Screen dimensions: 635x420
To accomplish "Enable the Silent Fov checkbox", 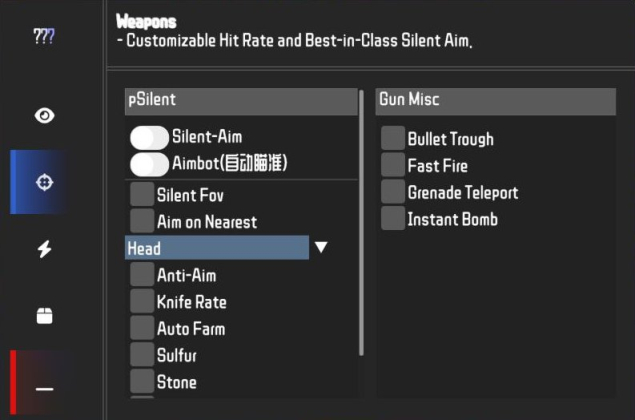I will tap(142, 195).
